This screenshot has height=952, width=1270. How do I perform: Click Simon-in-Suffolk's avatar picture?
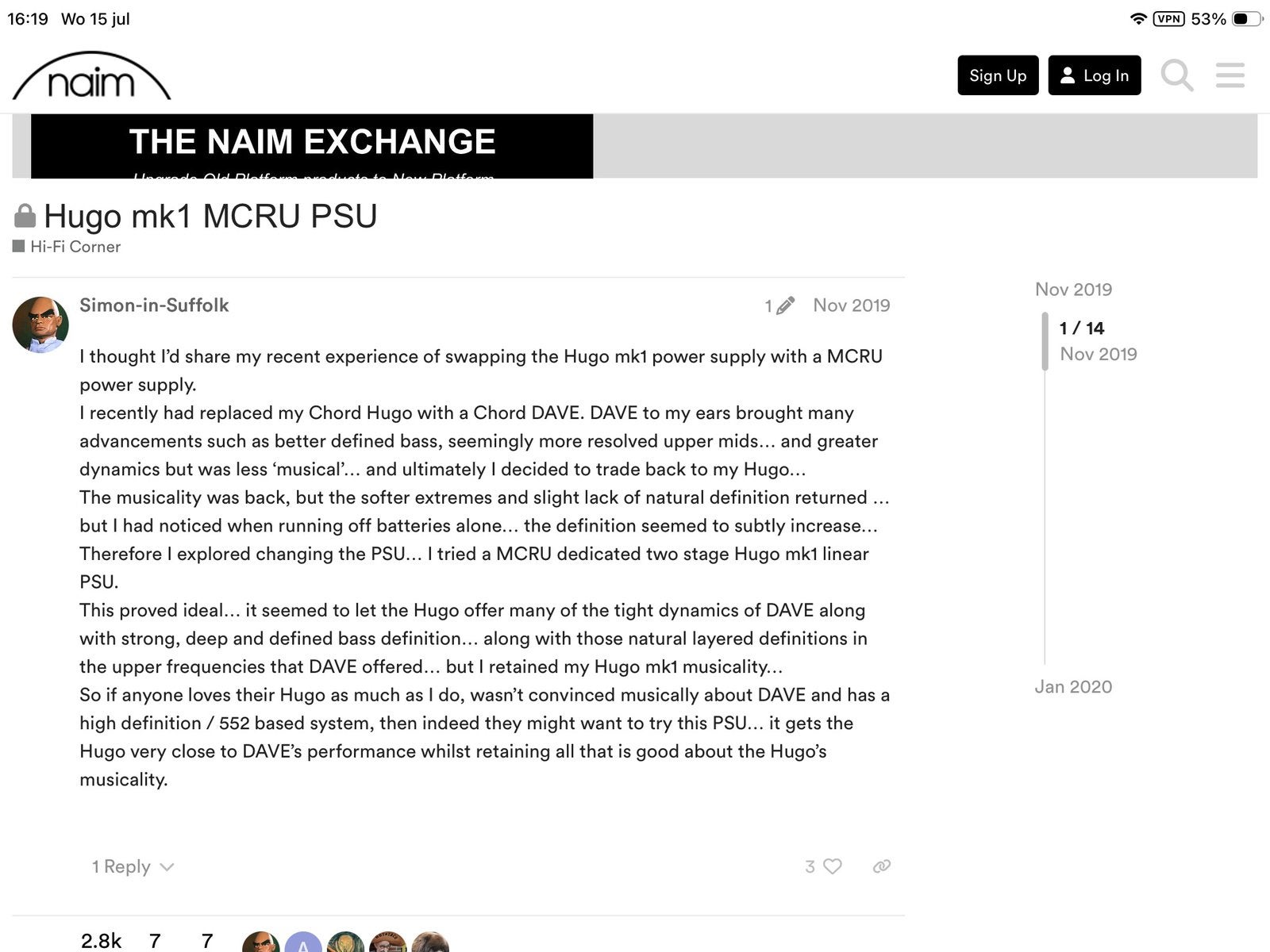(40, 324)
